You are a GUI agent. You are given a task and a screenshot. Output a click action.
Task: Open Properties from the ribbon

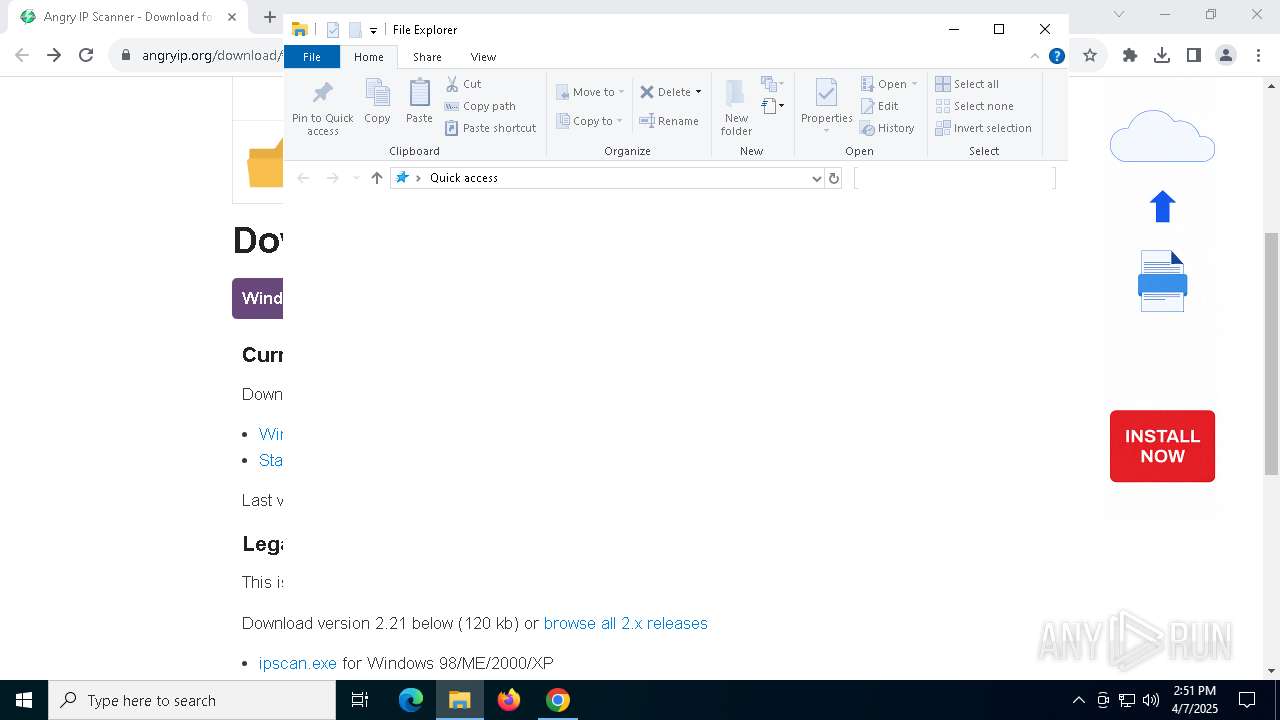click(826, 106)
